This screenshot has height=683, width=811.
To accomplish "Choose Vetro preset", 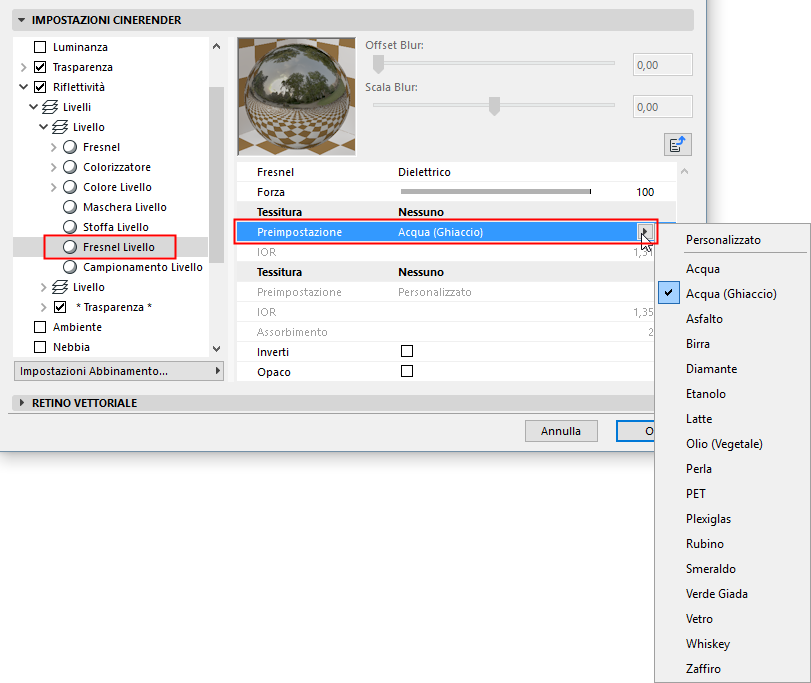I will click(x=732, y=619).
